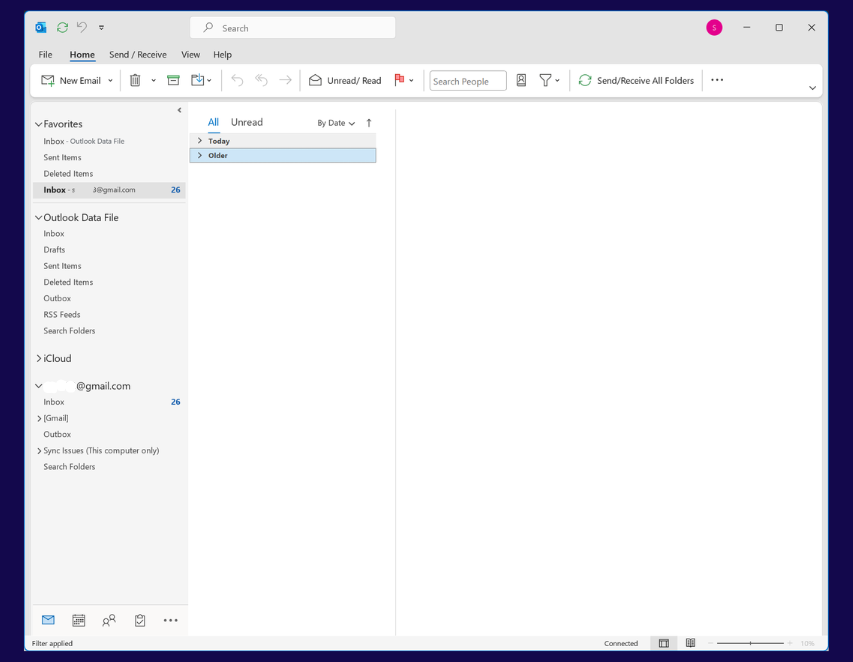Select the gmail Inbox favorite with 26
This screenshot has height=662, width=853.
(x=109, y=190)
